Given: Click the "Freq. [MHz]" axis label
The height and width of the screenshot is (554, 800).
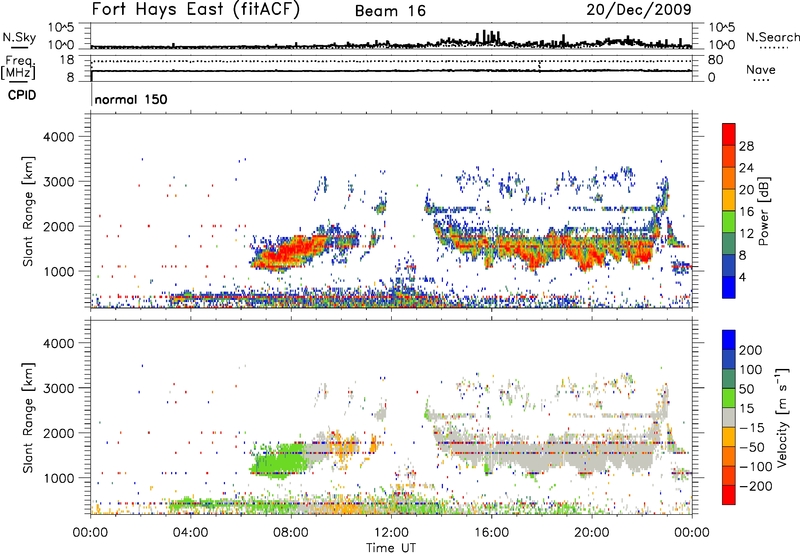Looking at the screenshot, I should point(18,68).
